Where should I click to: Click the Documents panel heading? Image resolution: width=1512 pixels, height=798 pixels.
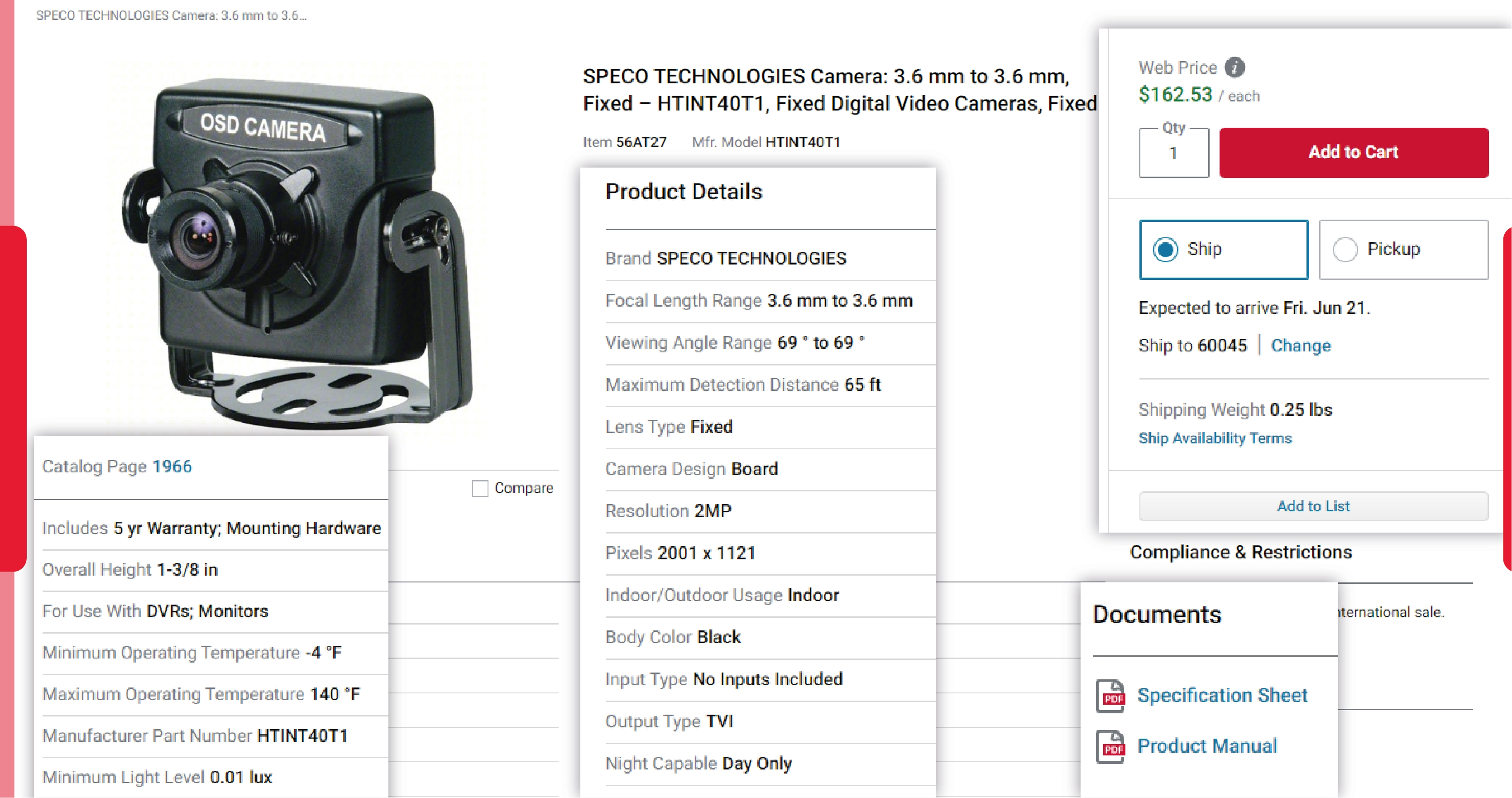[x=1157, y=614]
